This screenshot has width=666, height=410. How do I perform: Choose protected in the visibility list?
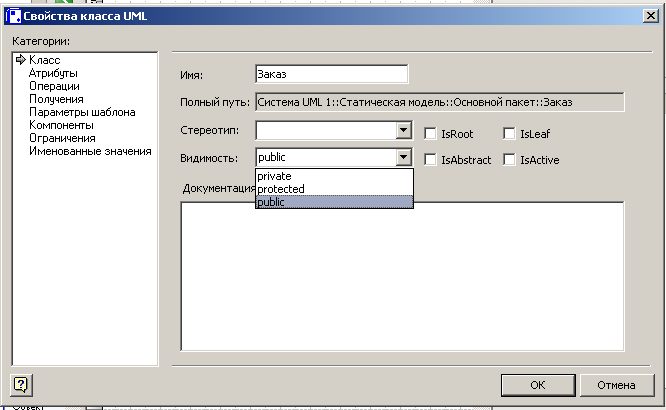click(334, 189)
